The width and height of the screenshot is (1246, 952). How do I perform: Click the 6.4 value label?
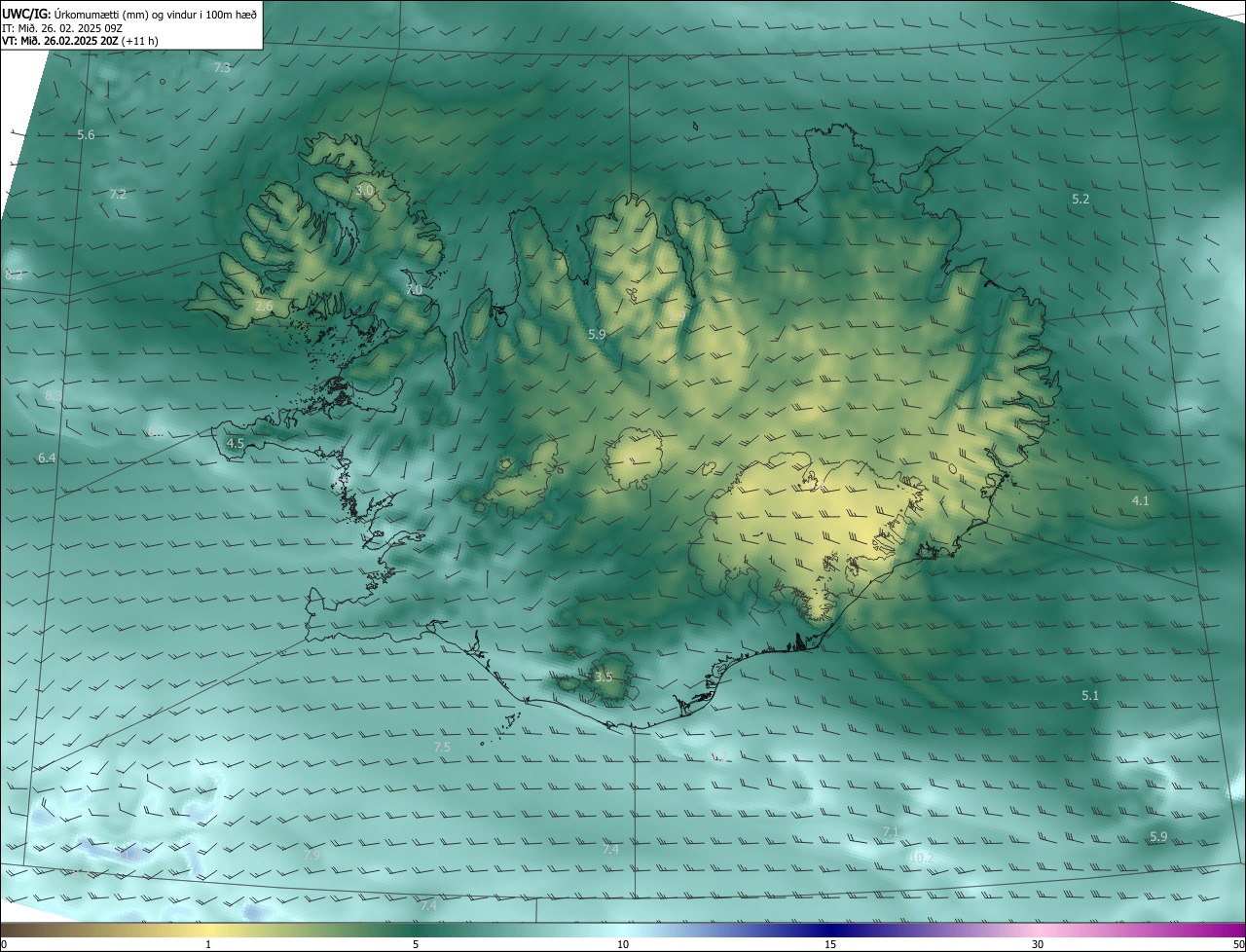click(x=47, y=458)
